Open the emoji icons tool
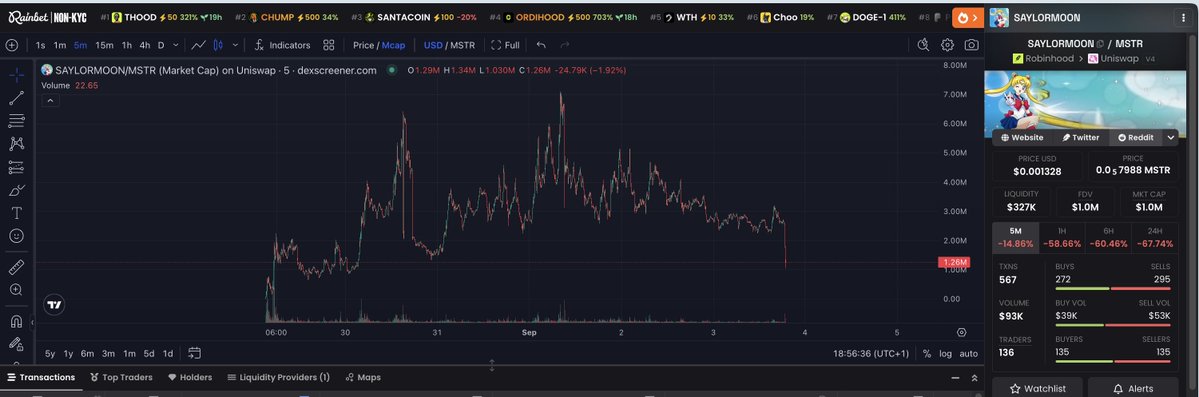1199x397 pixels. tap(16, 236)
